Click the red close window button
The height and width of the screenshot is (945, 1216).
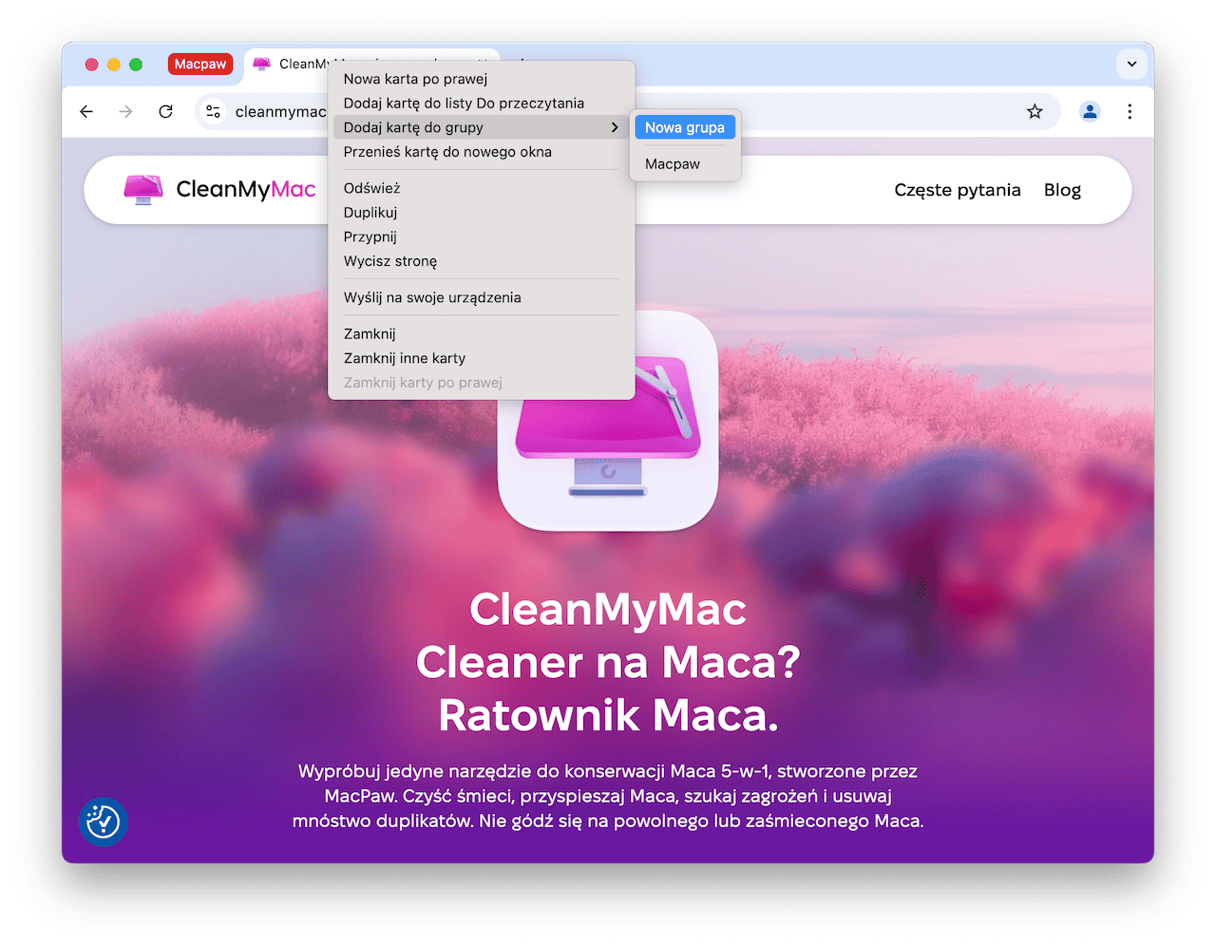tap(92, 65)
